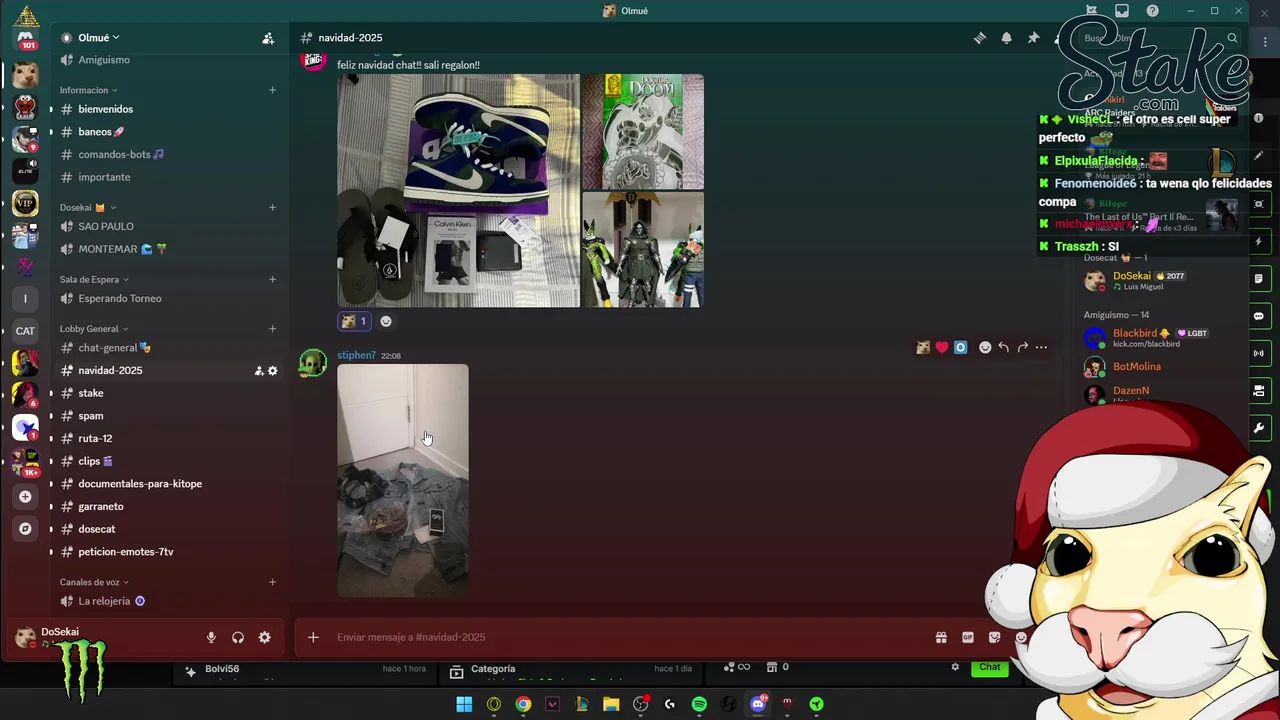Collapse the Informacion category
This screenshot has height=720, width=1280.
click(x=88, y=90)
